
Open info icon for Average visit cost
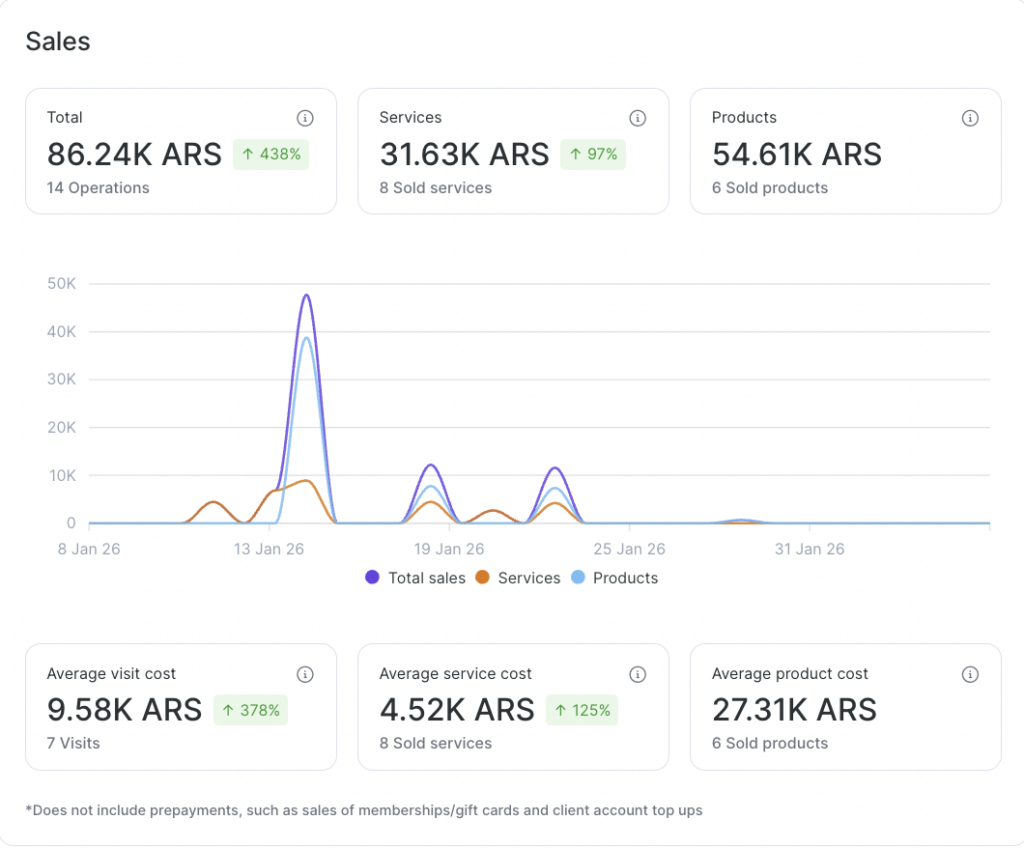point(305,674)
